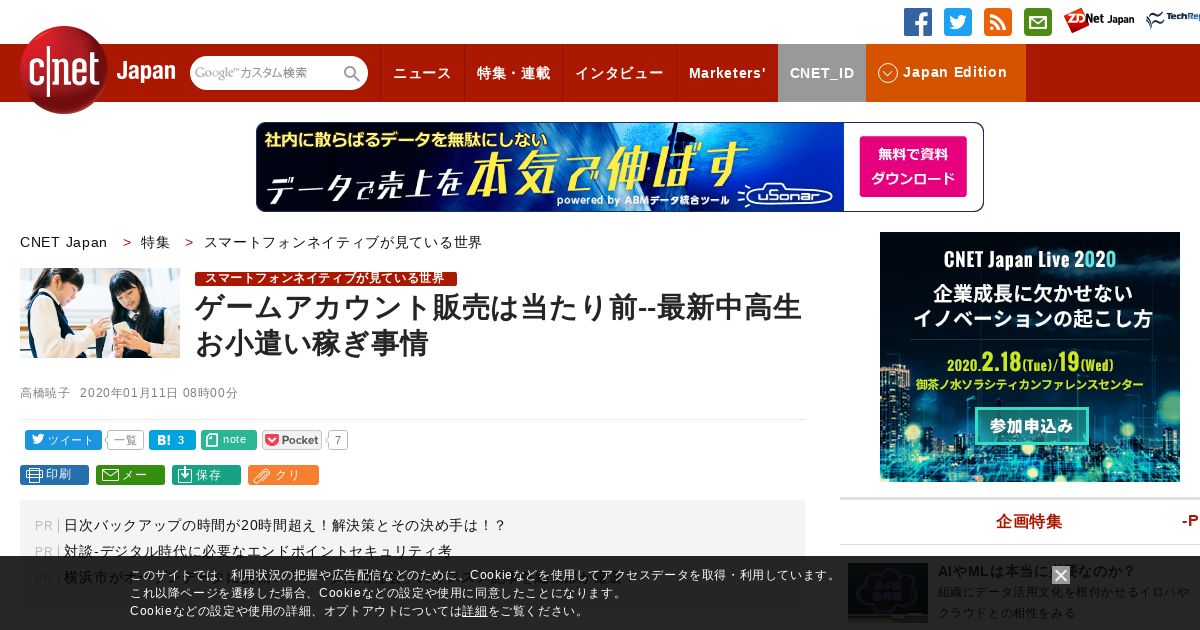Image resolution: width=1200 pixels, height=630 pixels.
Task: Open the Marketers' menu
Action: click(727, 73)
